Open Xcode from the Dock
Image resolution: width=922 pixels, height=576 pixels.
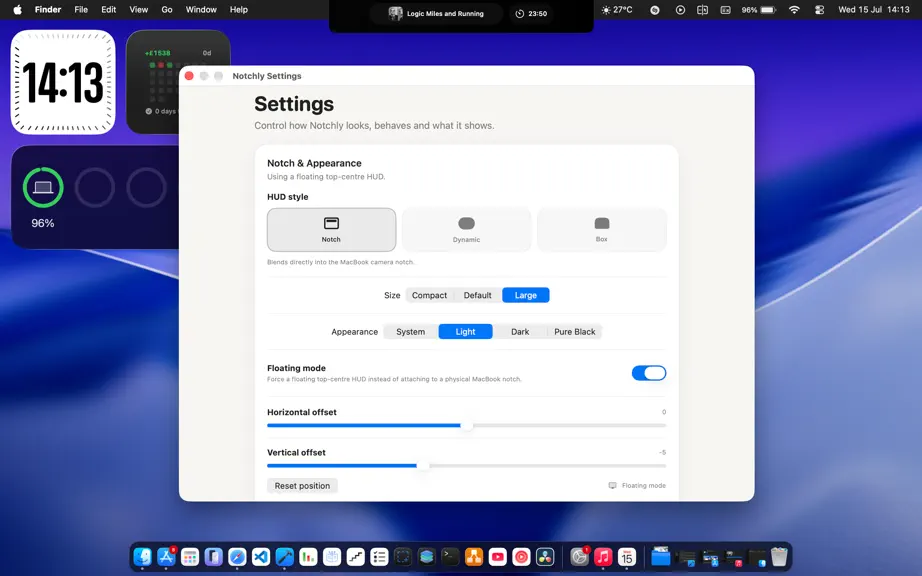tap(285, 556)
